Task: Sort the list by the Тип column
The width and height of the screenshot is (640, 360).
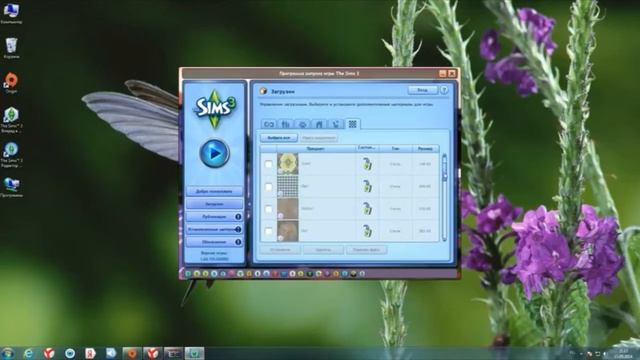Action: [x=395, y=149]
